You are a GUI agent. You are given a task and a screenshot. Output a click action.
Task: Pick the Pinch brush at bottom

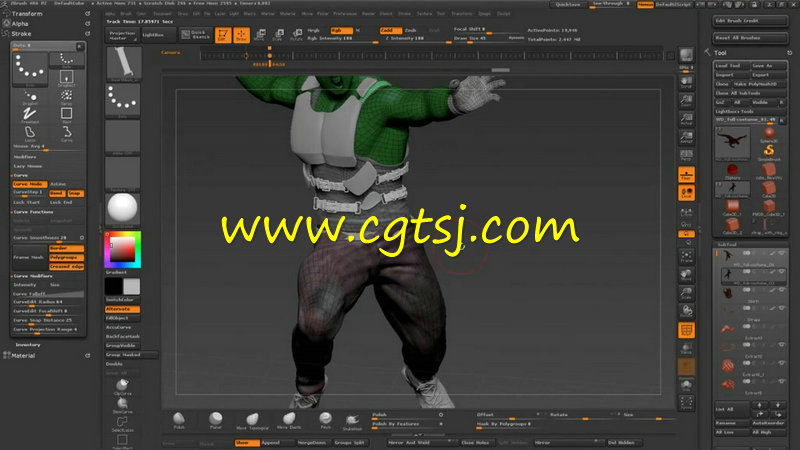(326, 420)
